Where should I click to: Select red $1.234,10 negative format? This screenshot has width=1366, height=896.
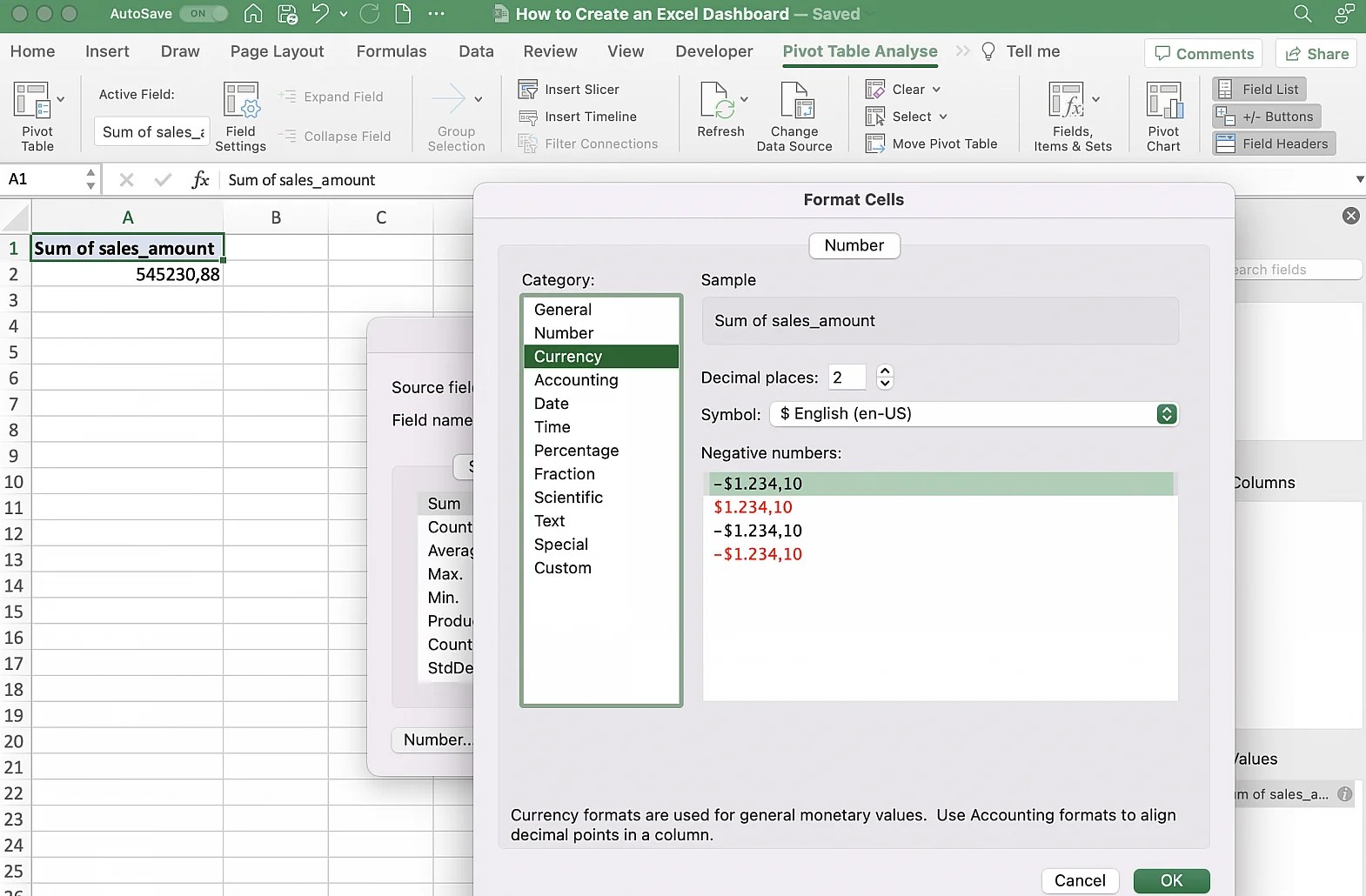[x=940, y=507]
